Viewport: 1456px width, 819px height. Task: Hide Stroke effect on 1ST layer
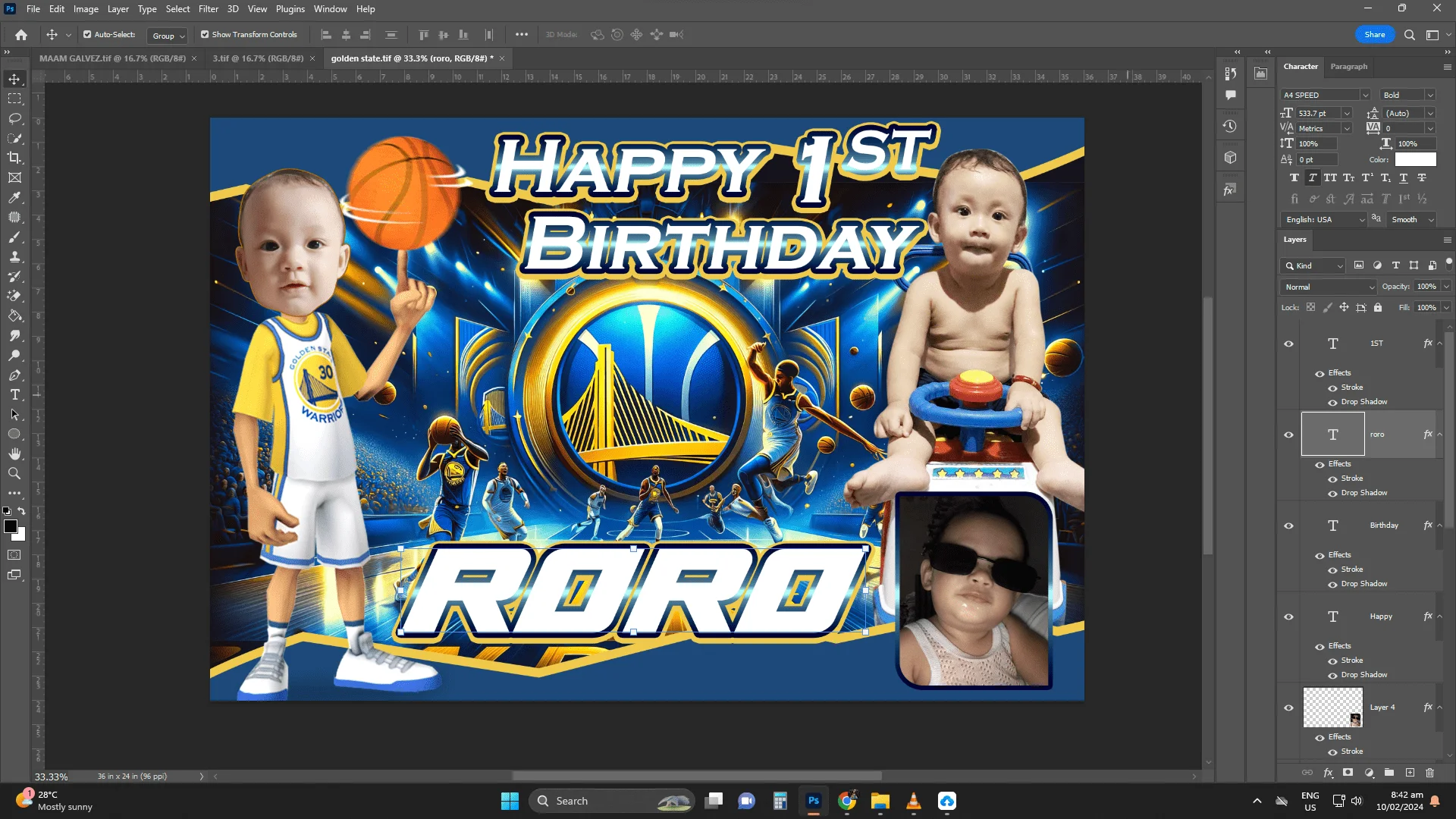[1332, 388]
